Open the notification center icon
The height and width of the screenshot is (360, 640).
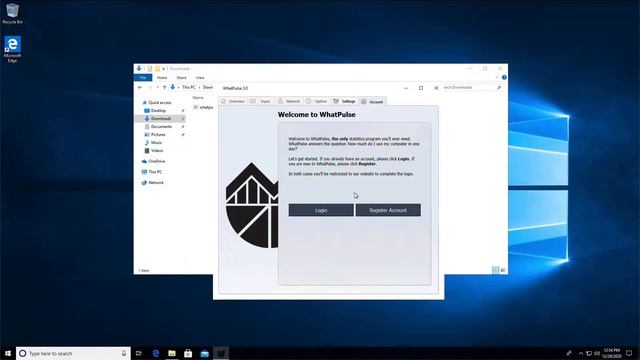click(x=629, y=353)
